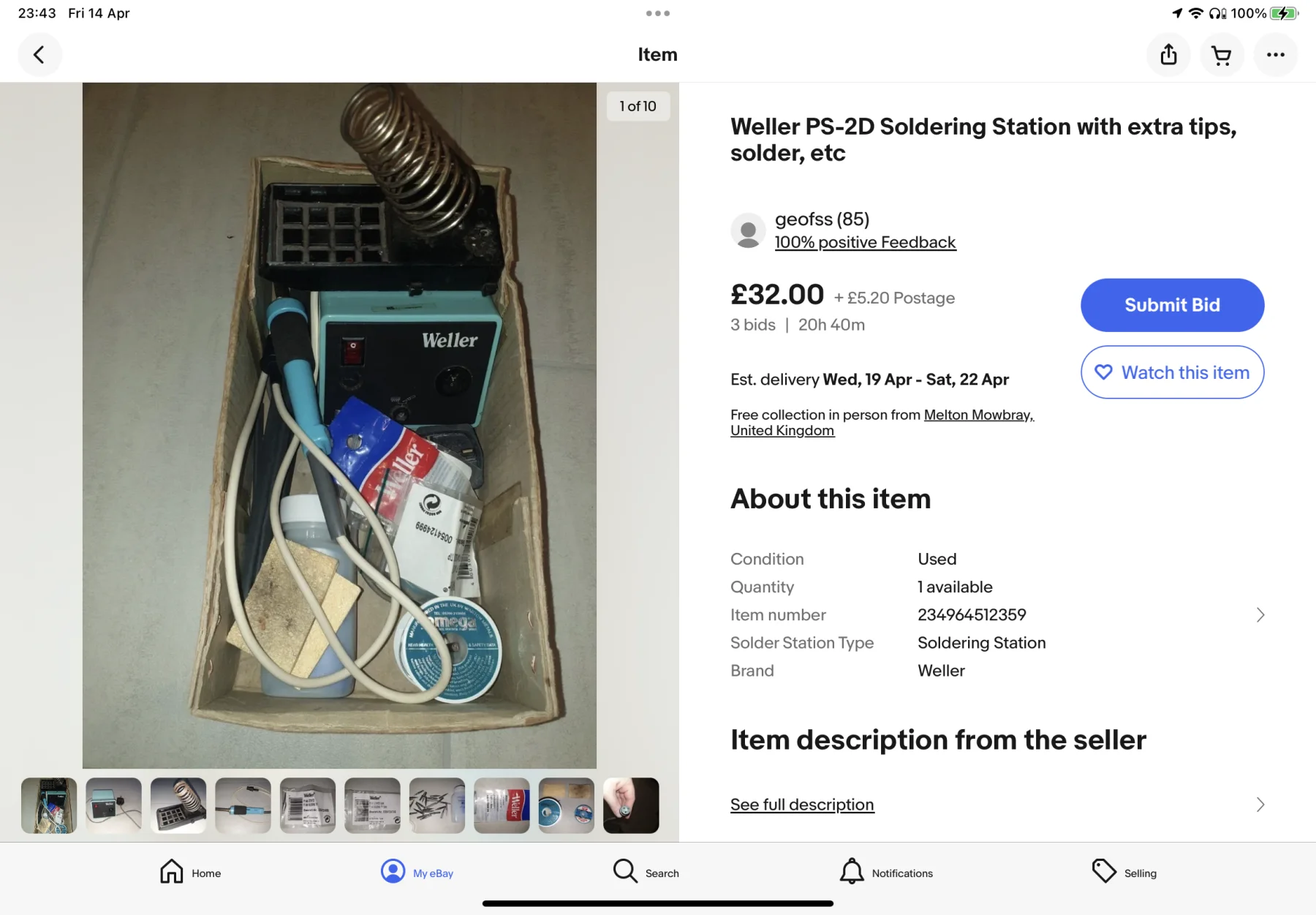Open the Search tab

646,872
